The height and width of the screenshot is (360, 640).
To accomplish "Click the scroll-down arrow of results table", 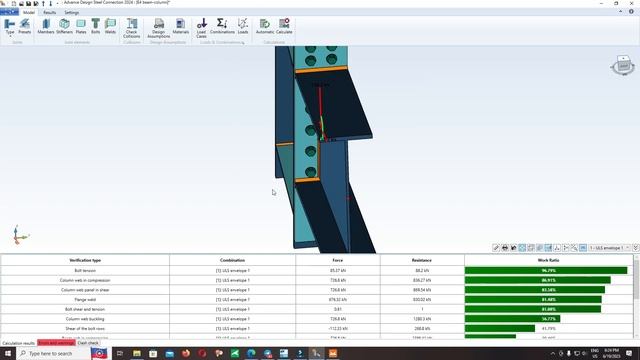I will [636, 336].
